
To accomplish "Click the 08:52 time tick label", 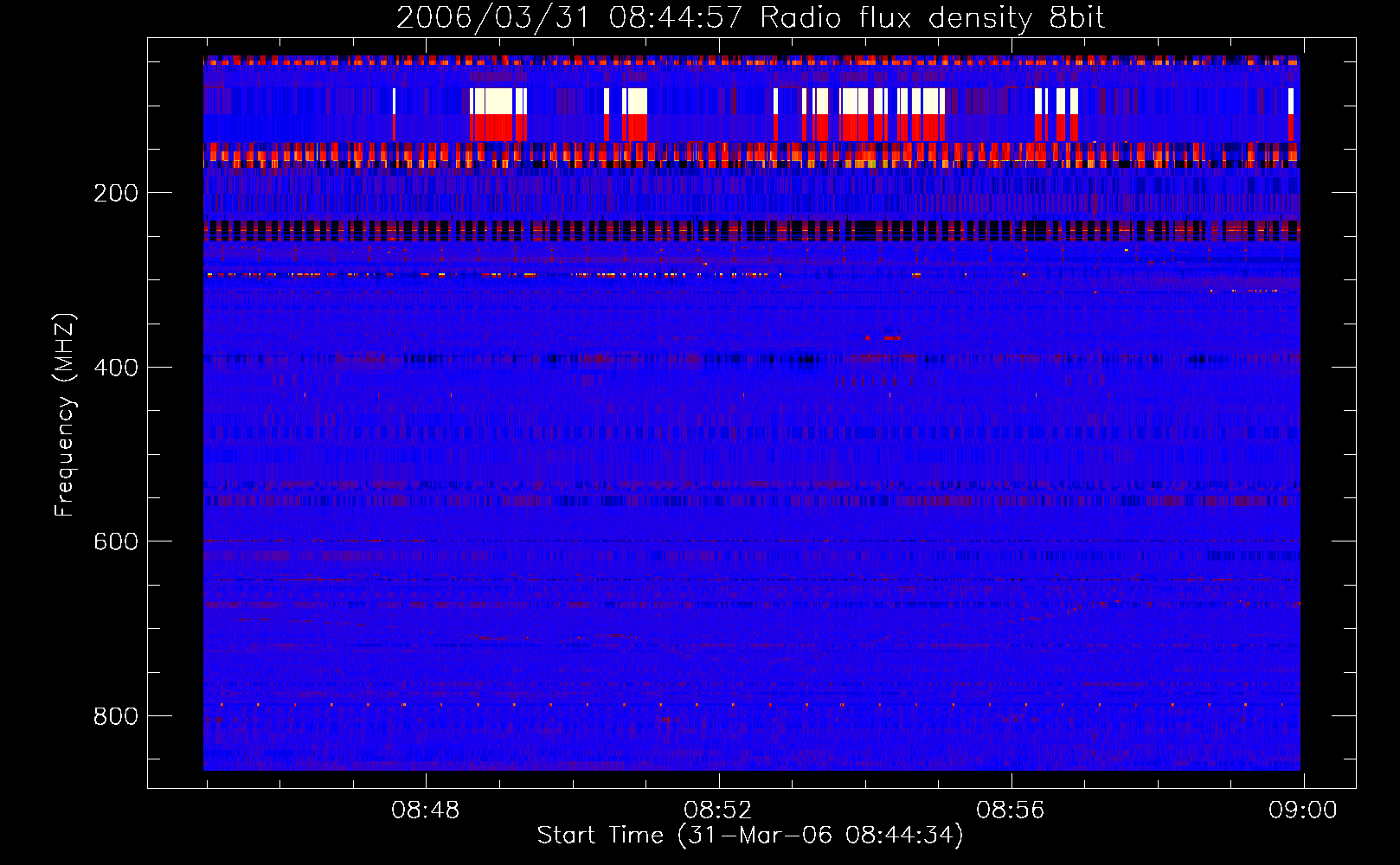I will [x=718, y=811].
